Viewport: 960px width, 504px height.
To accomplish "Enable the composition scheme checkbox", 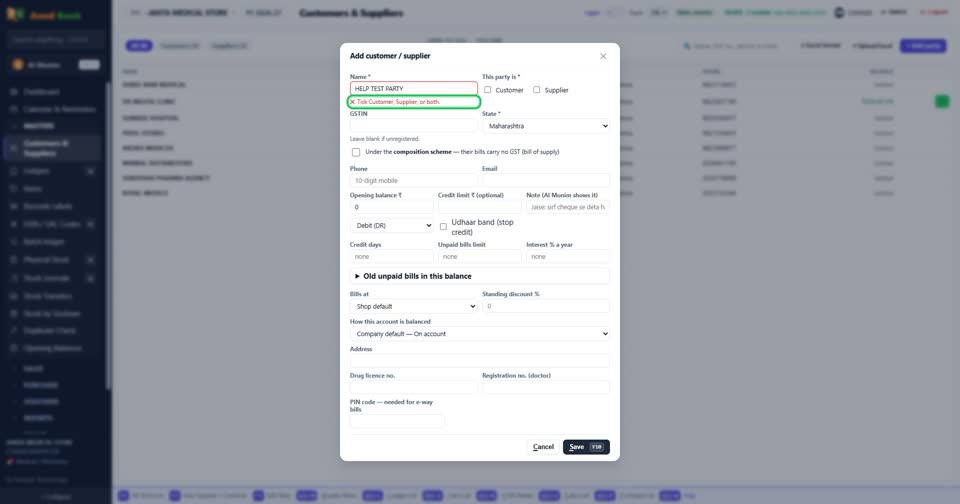I will point(356,152).
